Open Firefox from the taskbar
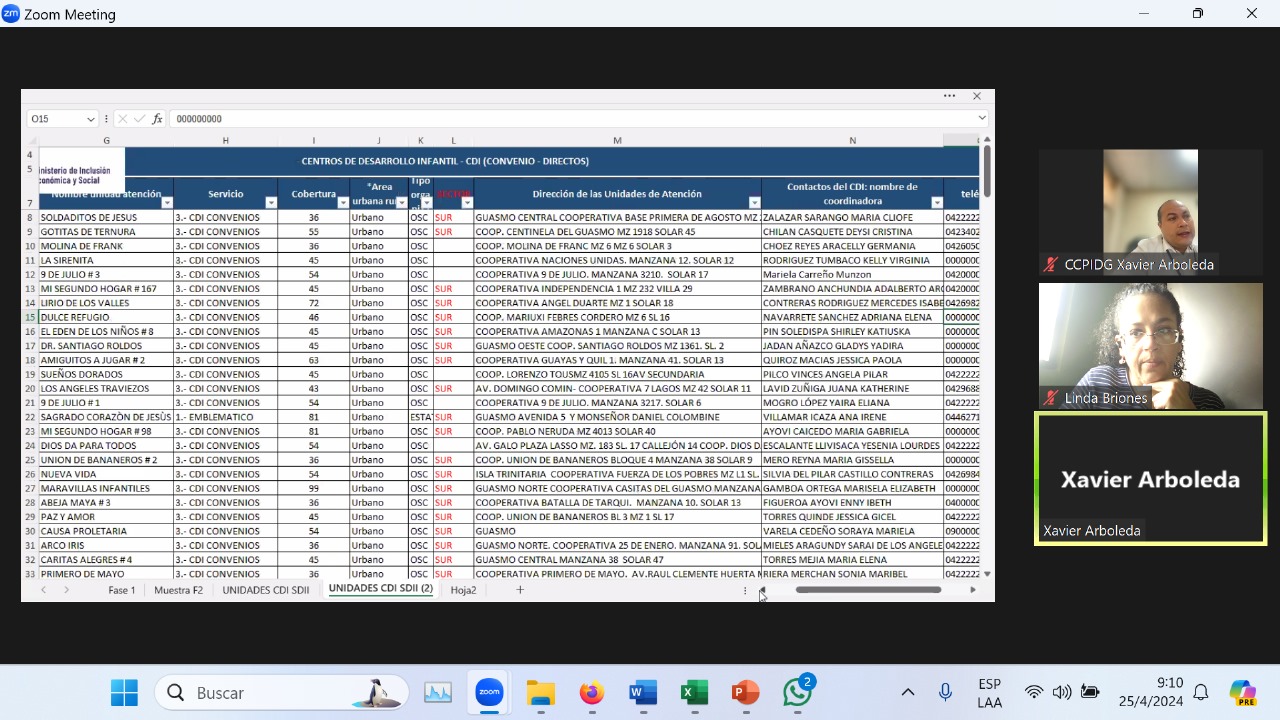 pos(592,693)
